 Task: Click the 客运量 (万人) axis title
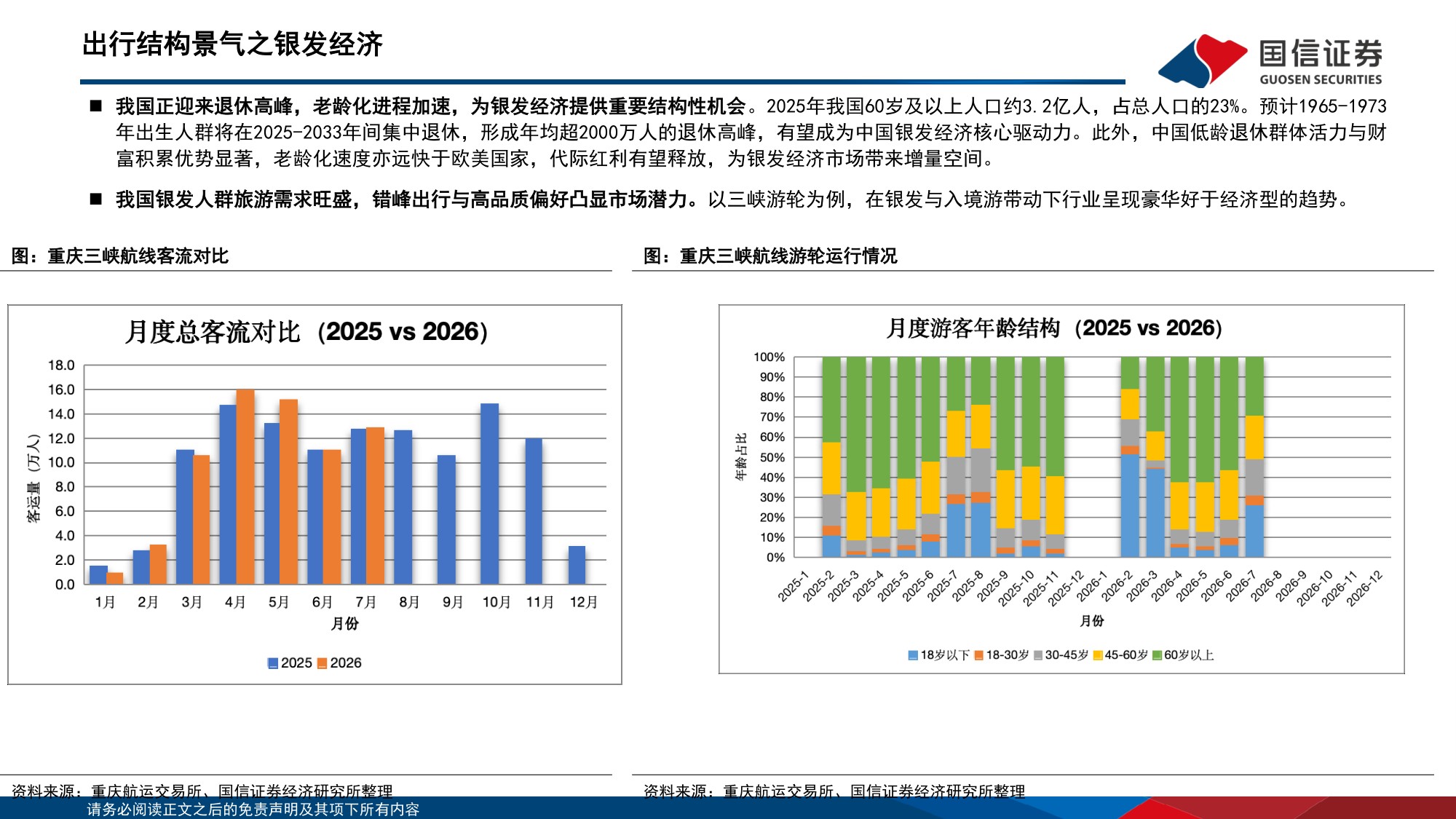tap(33, 478)
